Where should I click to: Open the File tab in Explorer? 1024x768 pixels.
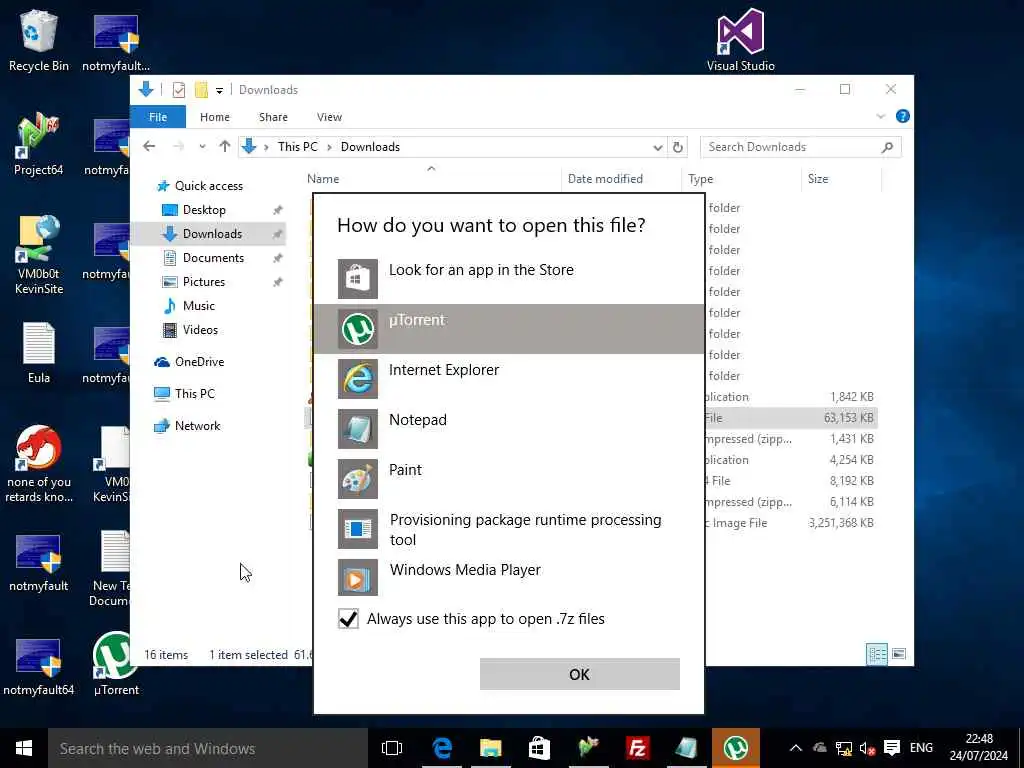coord(158,117)
